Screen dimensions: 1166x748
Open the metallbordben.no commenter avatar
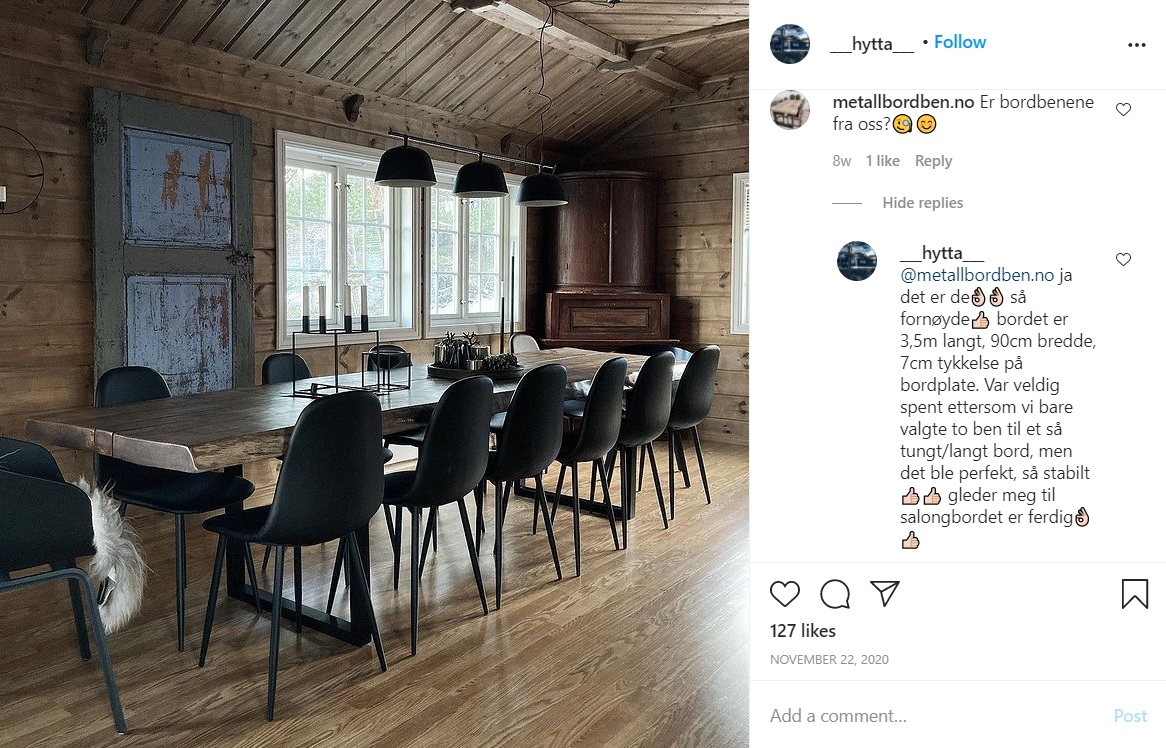click(x=790, y=110)
